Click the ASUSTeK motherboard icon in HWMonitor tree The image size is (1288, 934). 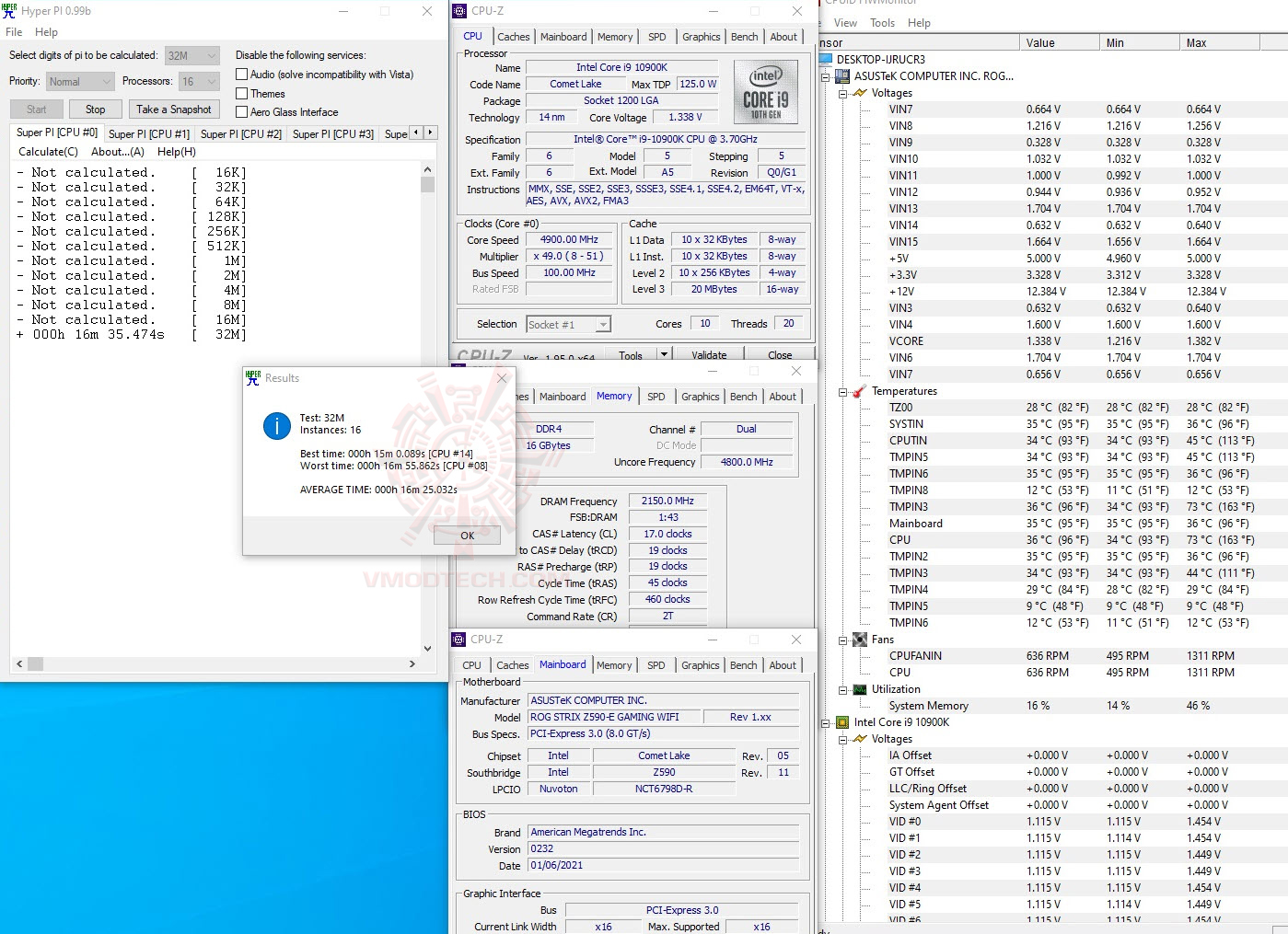(x=842, y=76)
